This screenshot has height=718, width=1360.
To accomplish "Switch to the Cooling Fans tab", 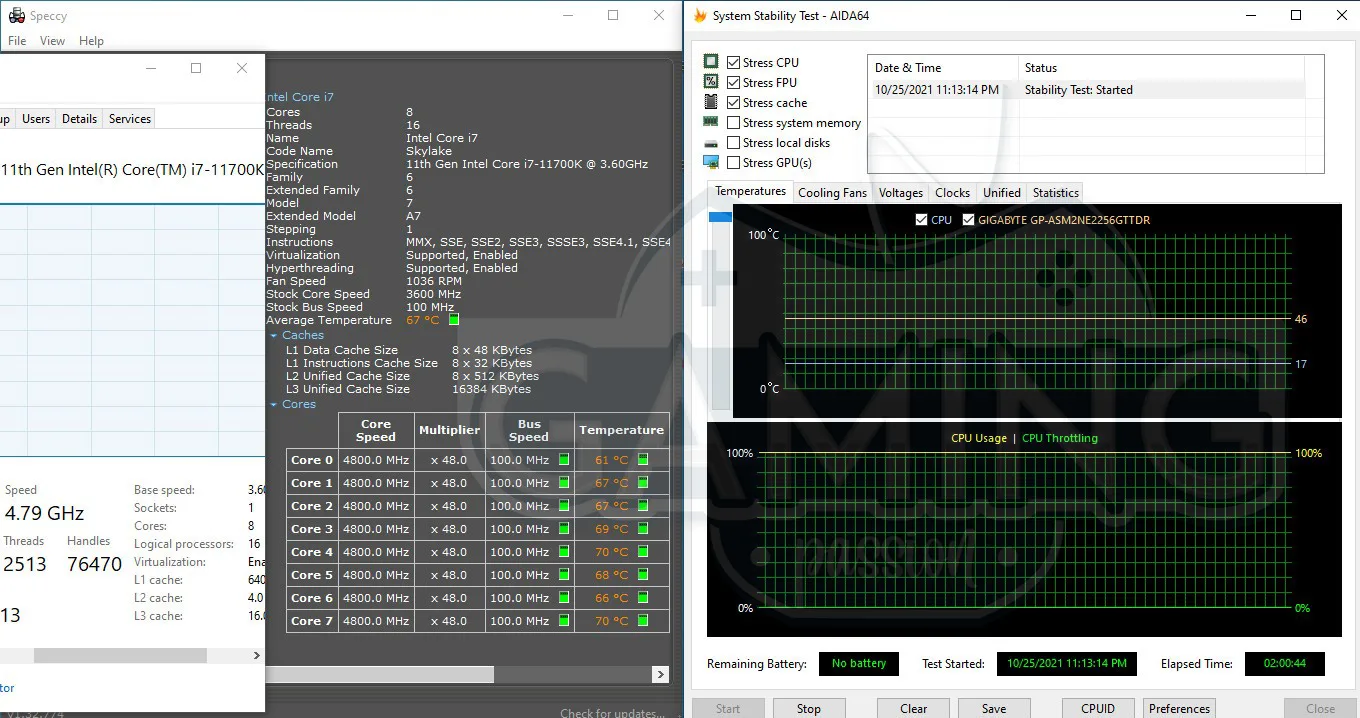I will [832, 193].
